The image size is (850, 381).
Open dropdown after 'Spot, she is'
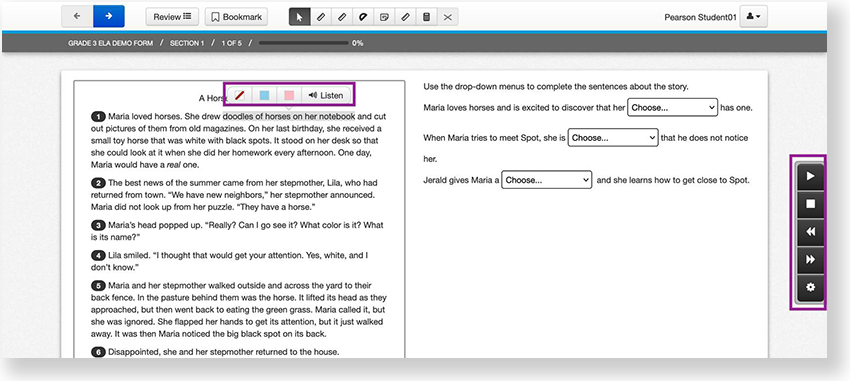click(613, 138)
